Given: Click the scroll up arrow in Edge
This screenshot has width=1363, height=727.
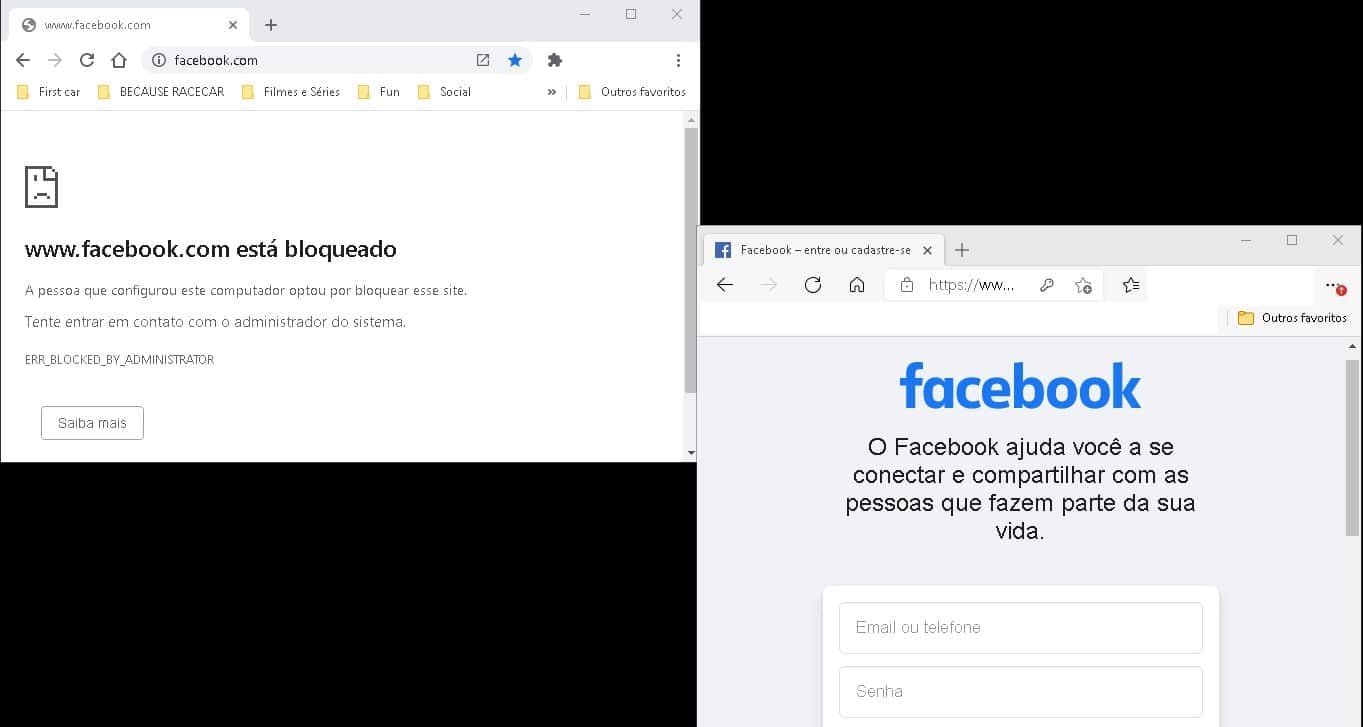Looking at the screenshot, I should tap(1353, 346).
